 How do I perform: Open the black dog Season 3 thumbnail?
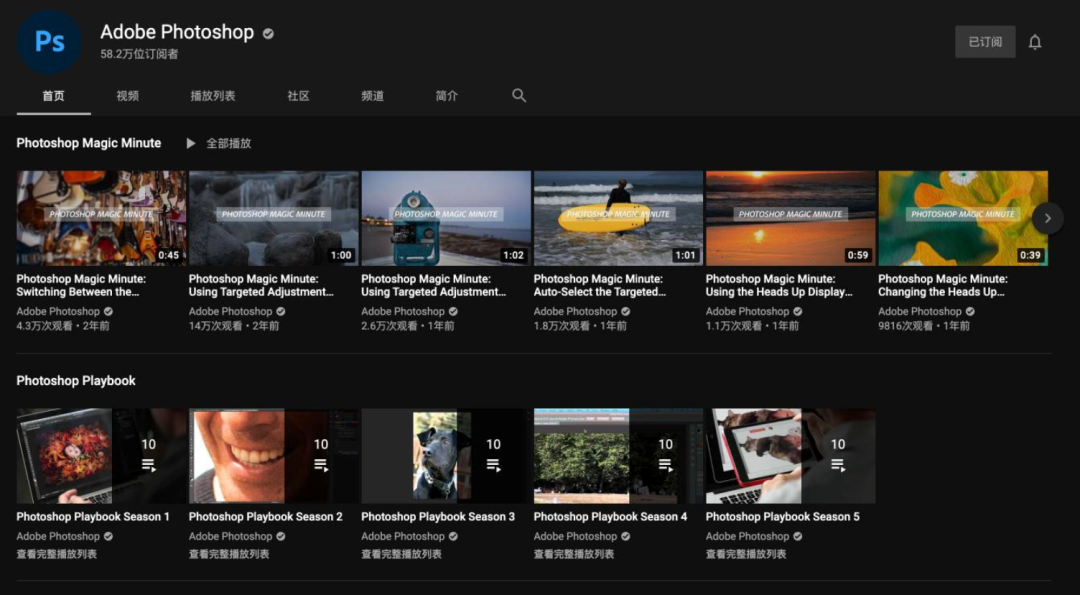[446, 456]
